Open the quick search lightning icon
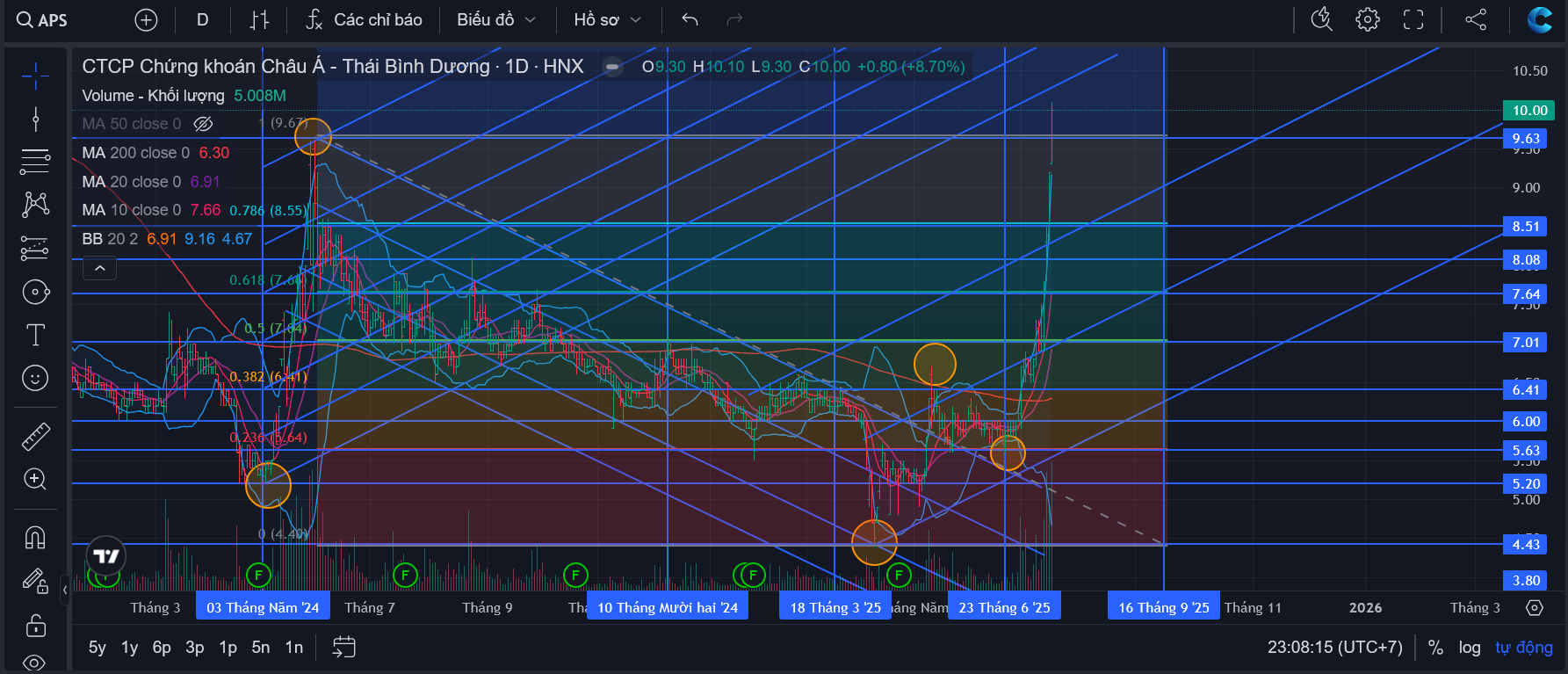Viewport: 1568px width, 674px height. click(1321, 19)
